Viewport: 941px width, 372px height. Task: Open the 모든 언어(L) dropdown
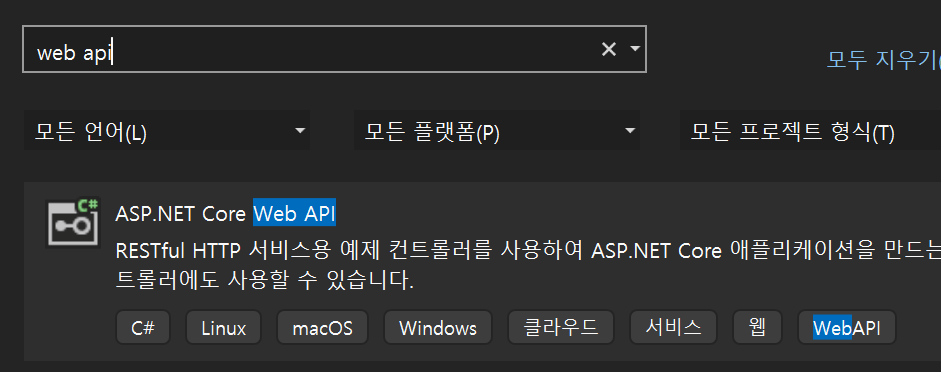pyautogui.click(x=167, y=130)
